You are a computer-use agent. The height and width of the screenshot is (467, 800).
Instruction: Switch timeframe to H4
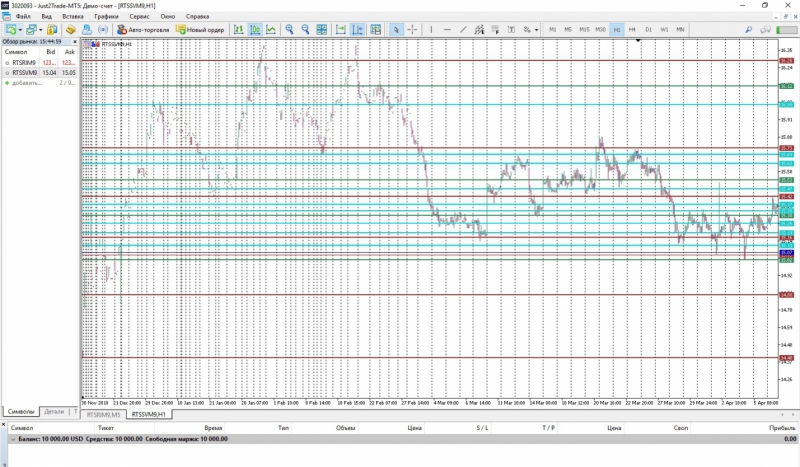pos(632,30)
